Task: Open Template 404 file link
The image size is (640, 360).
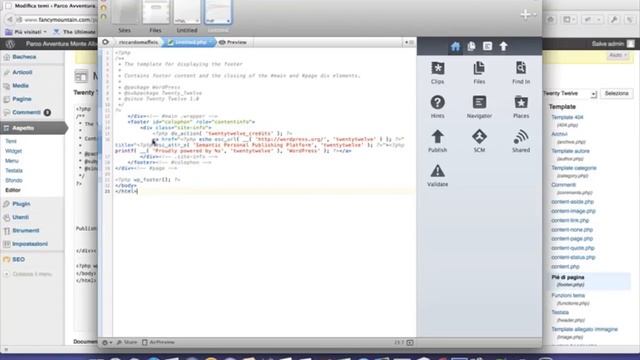Action: coord(567,118)
